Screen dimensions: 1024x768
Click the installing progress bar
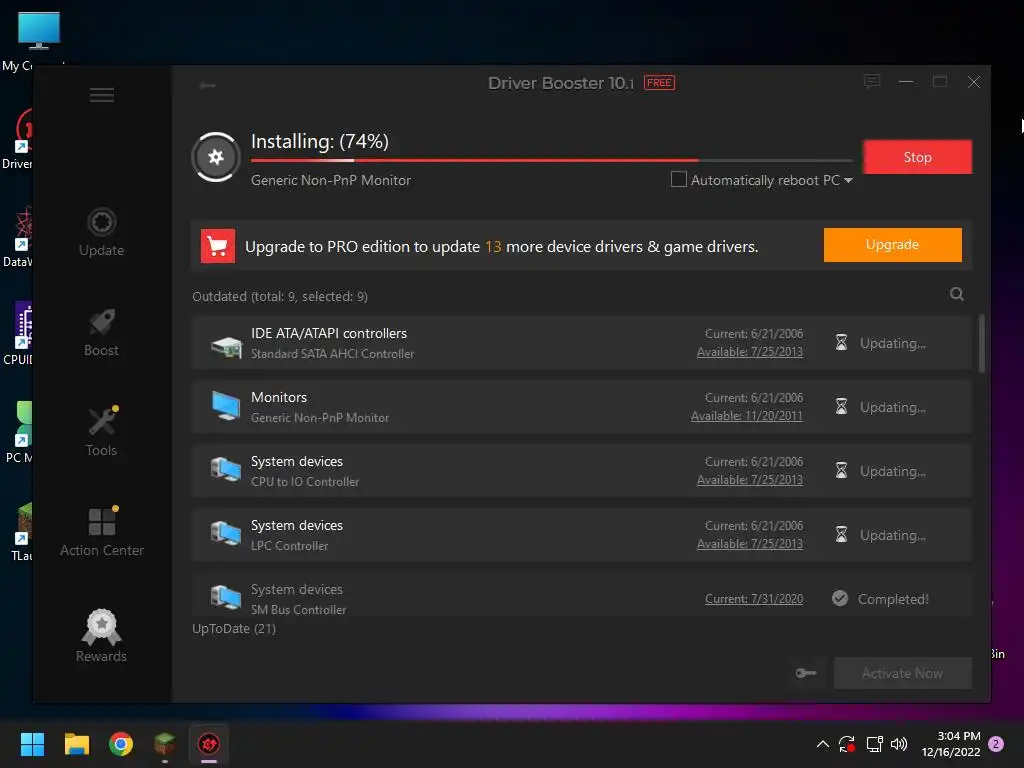551,160
